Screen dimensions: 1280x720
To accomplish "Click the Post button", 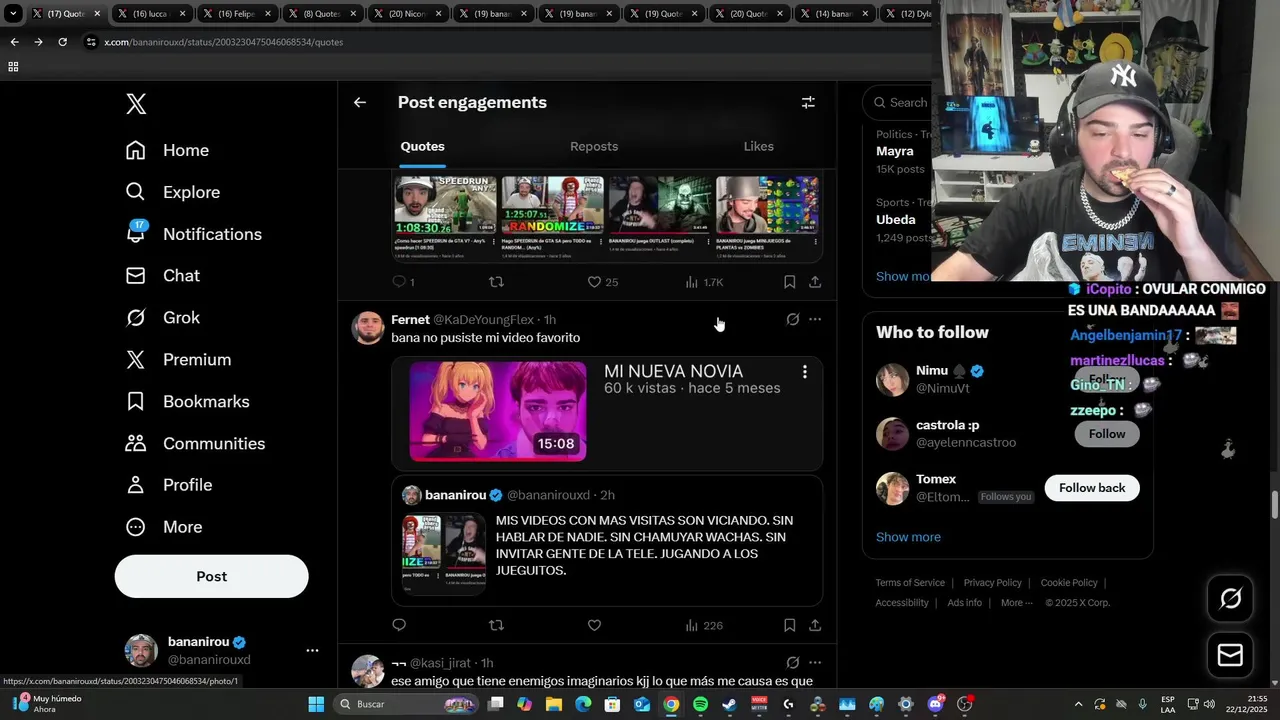I will (x=211, y=576).
